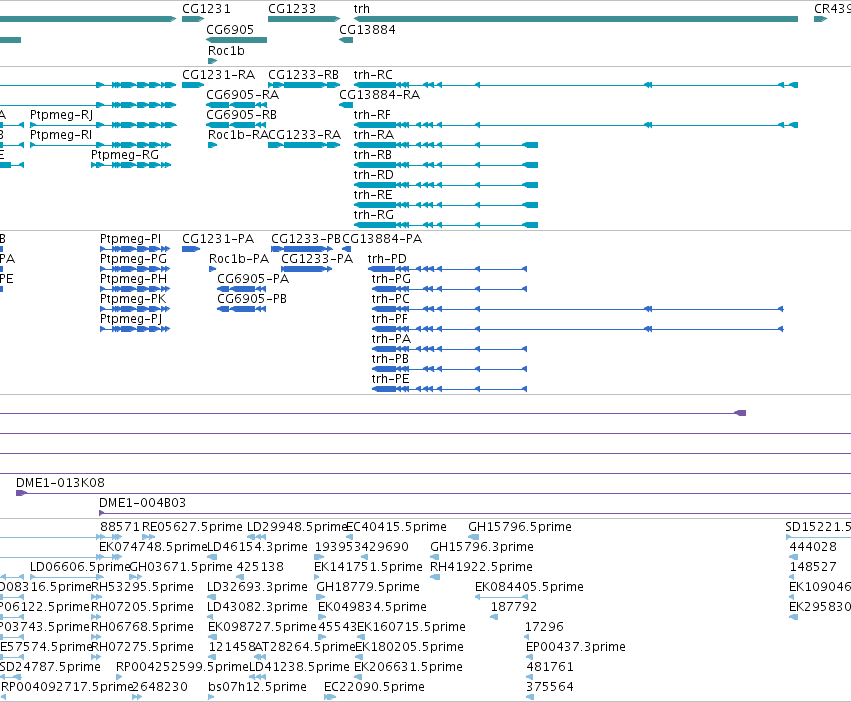The height and width of the screenshot is (702, 851).
Task: Select the CG13884-RA transcript label
Action: click(x=379, y=94)
